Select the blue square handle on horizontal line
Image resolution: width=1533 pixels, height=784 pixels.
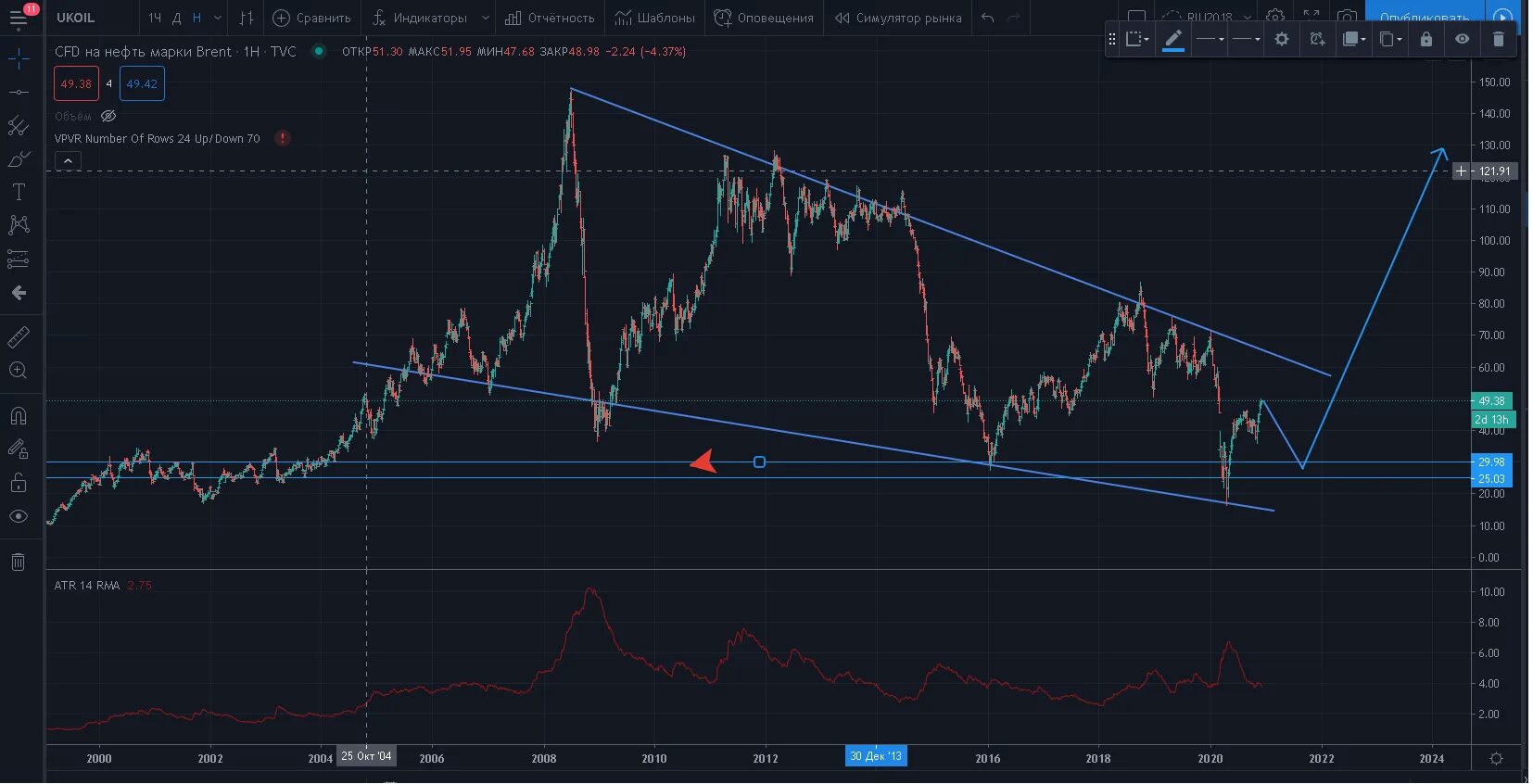point(759,462)
